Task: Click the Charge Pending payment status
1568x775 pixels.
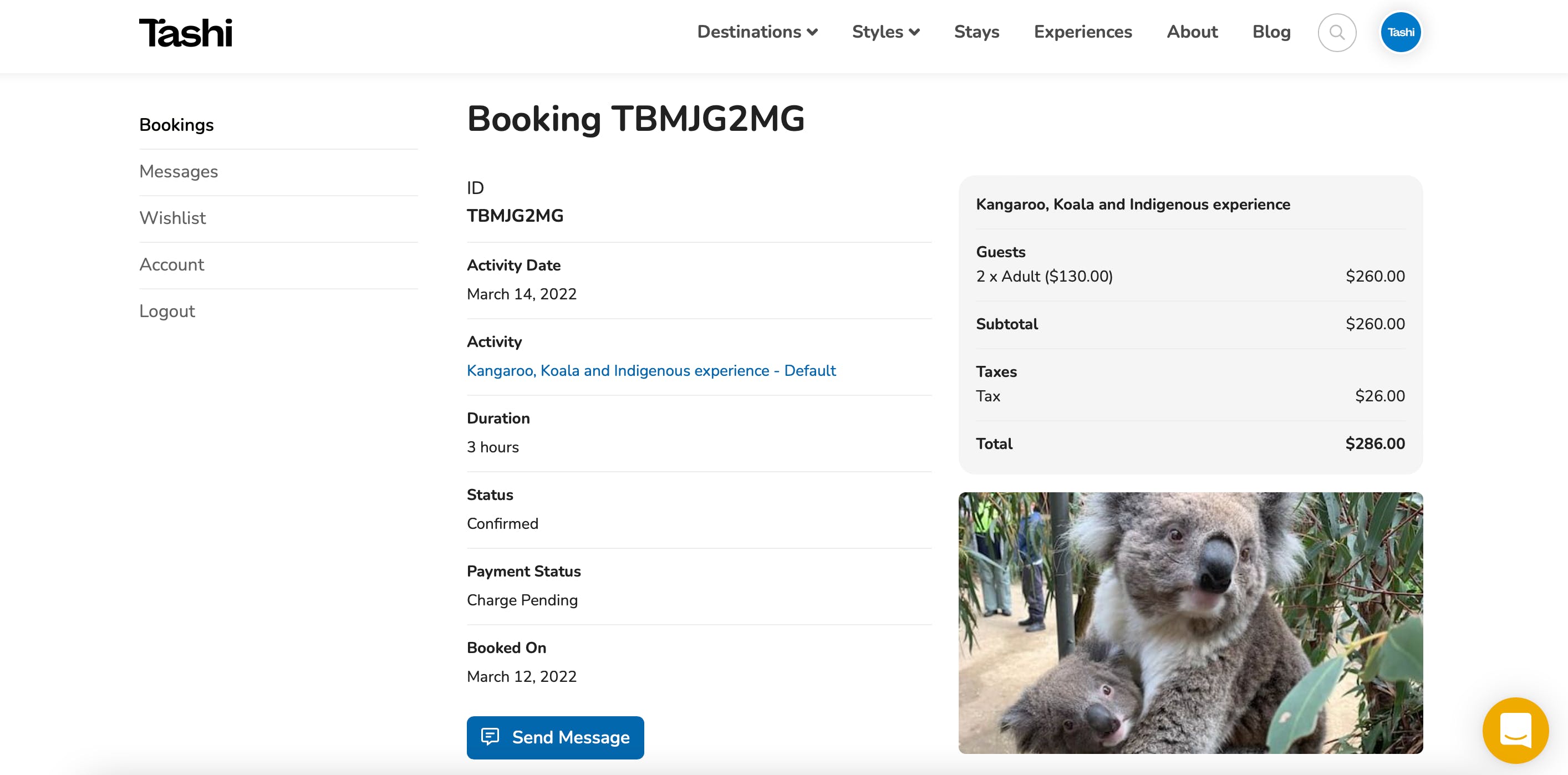Action: click(522, 600)
